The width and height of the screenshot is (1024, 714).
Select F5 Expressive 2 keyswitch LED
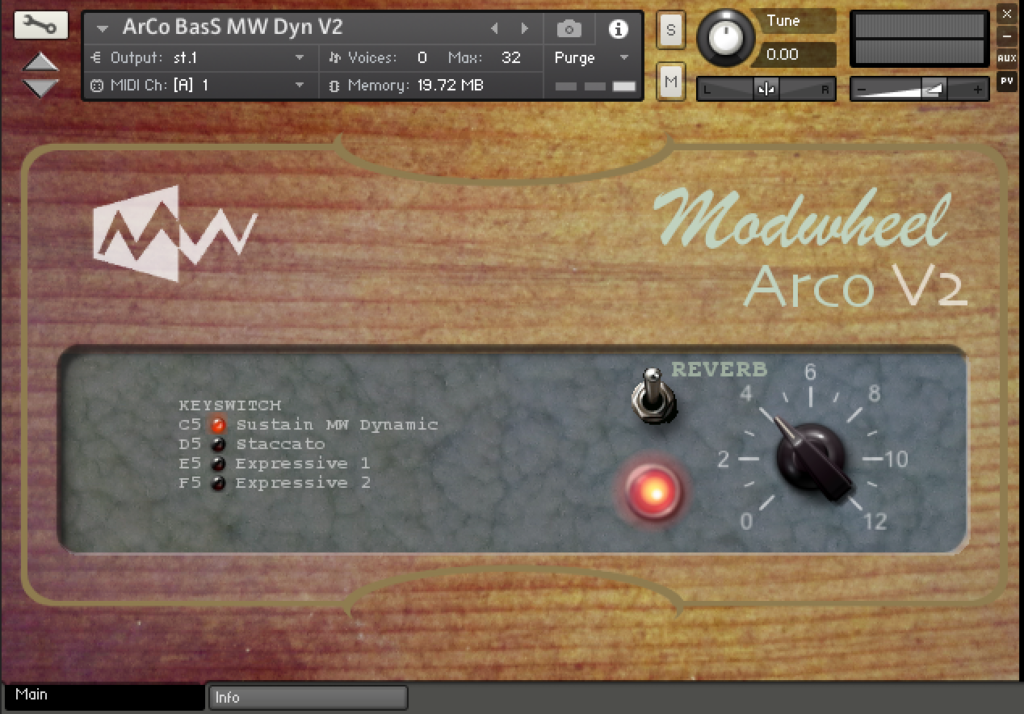coord(218,483)
